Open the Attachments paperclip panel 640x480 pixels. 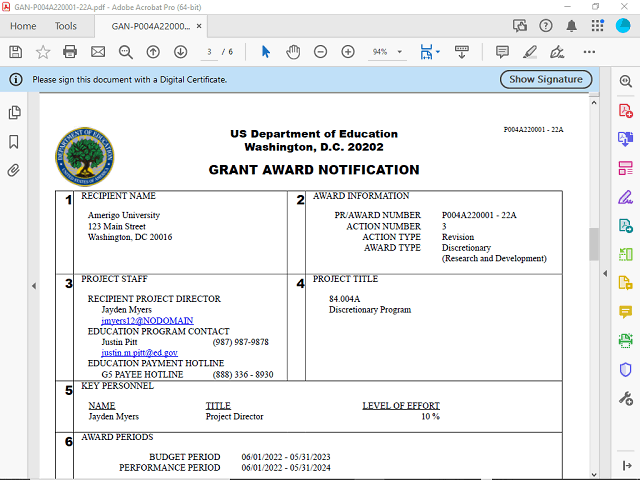point(14,170)
